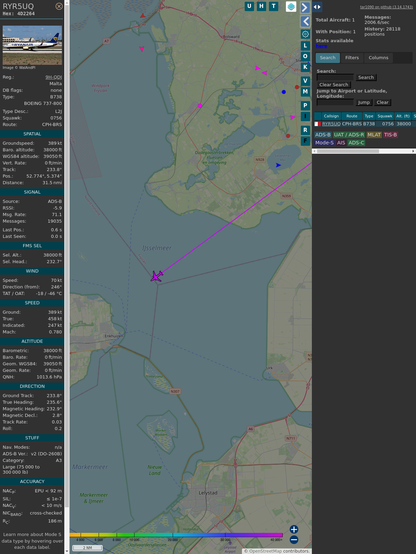Click the altitude color scale bar
416x554 pixels.
(x=176, y=535)
